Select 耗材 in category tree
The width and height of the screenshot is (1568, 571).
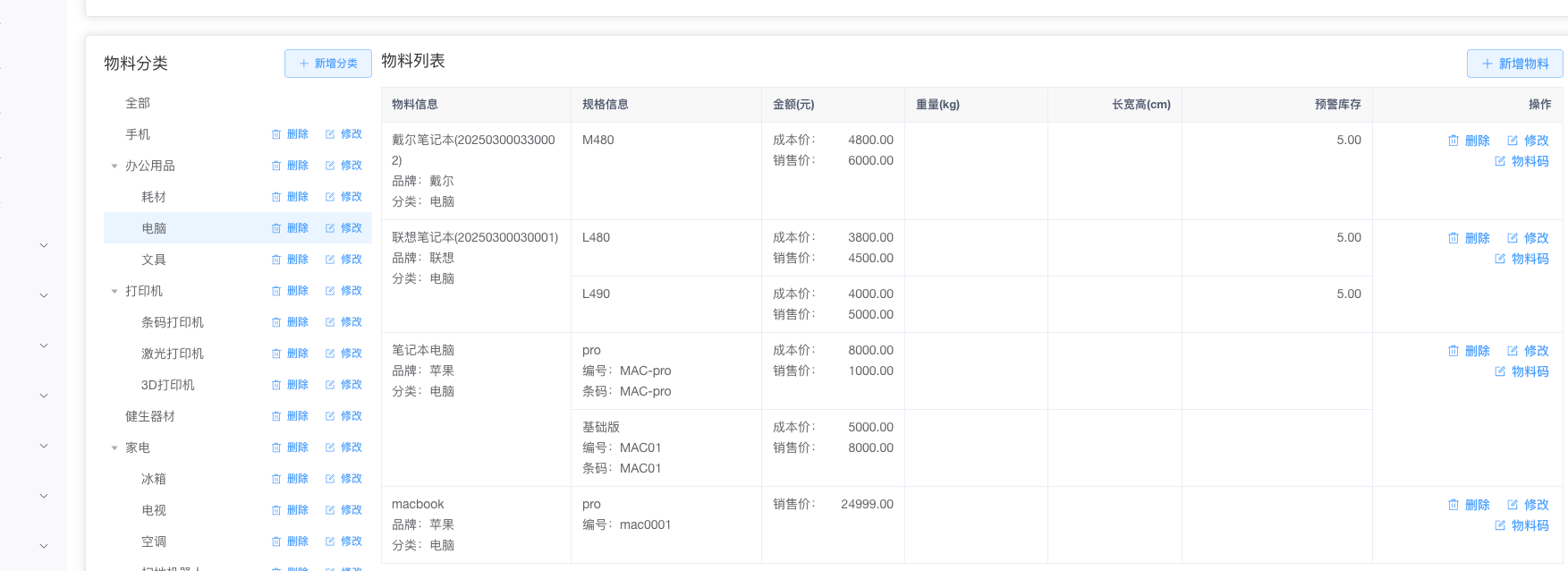[x=154, y=197]
